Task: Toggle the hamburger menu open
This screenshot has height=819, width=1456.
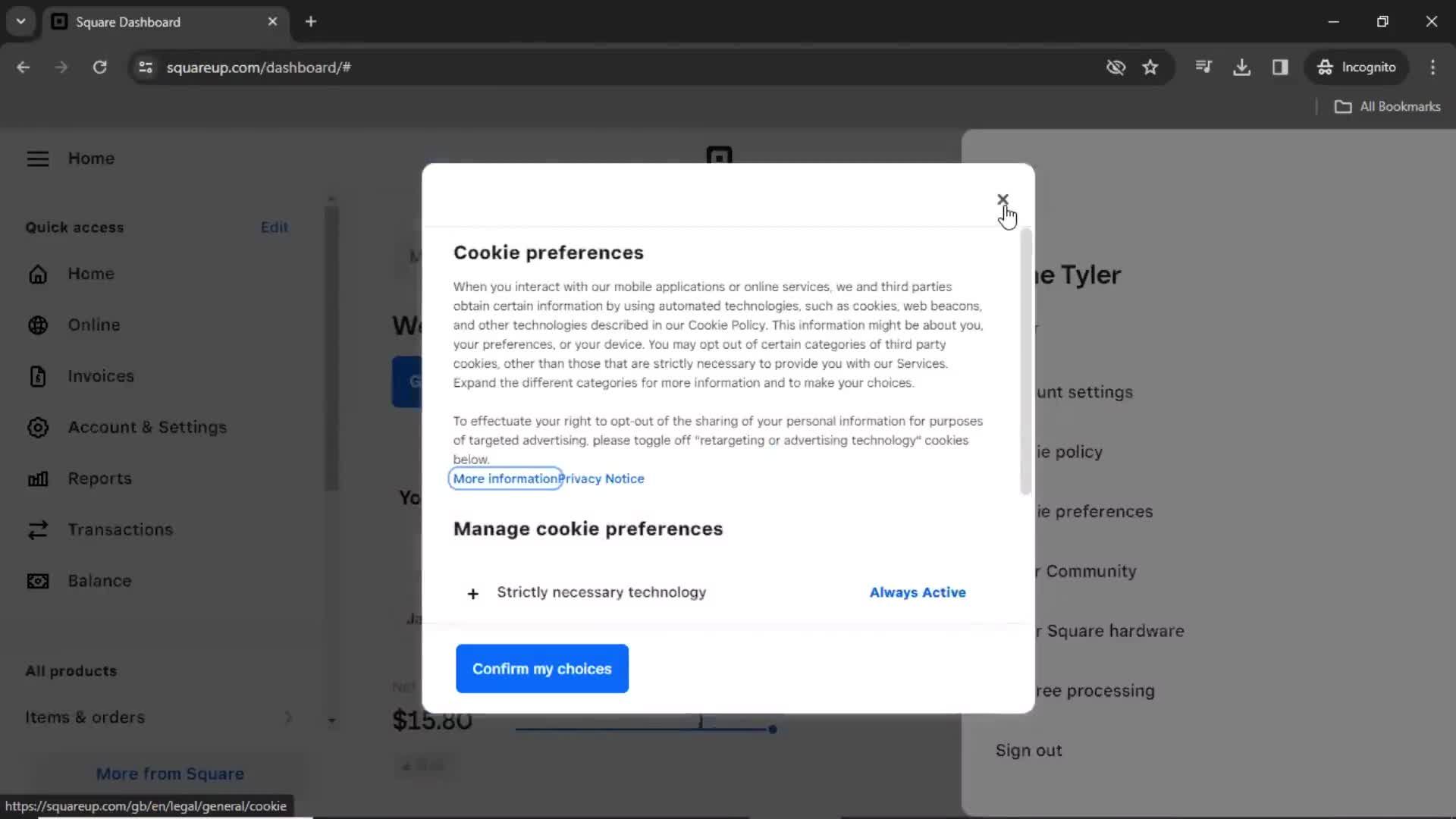Action: click(x=37, y=158)
